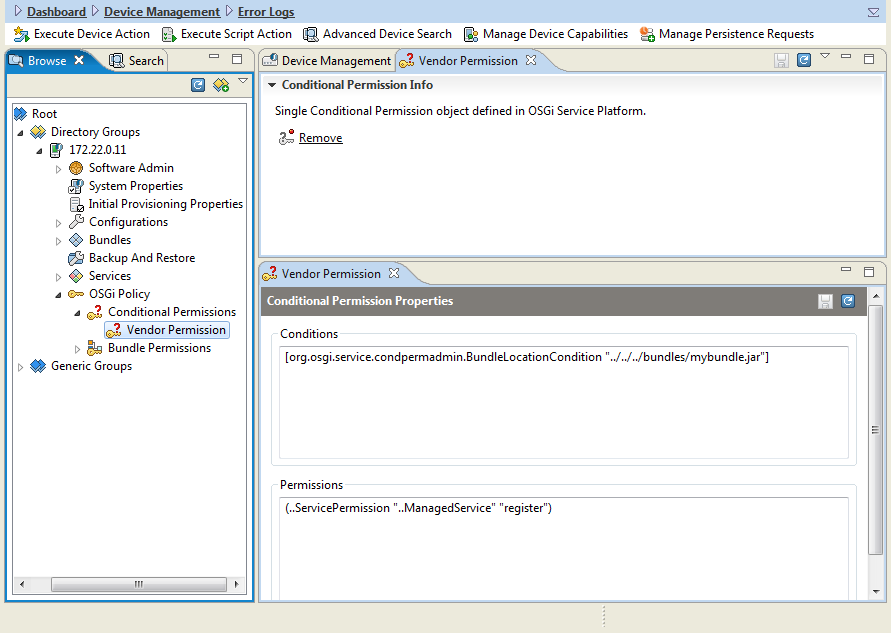Expand the Generic Groups node
The width and height of the screenshot is (891, 633).
[20, 367]
